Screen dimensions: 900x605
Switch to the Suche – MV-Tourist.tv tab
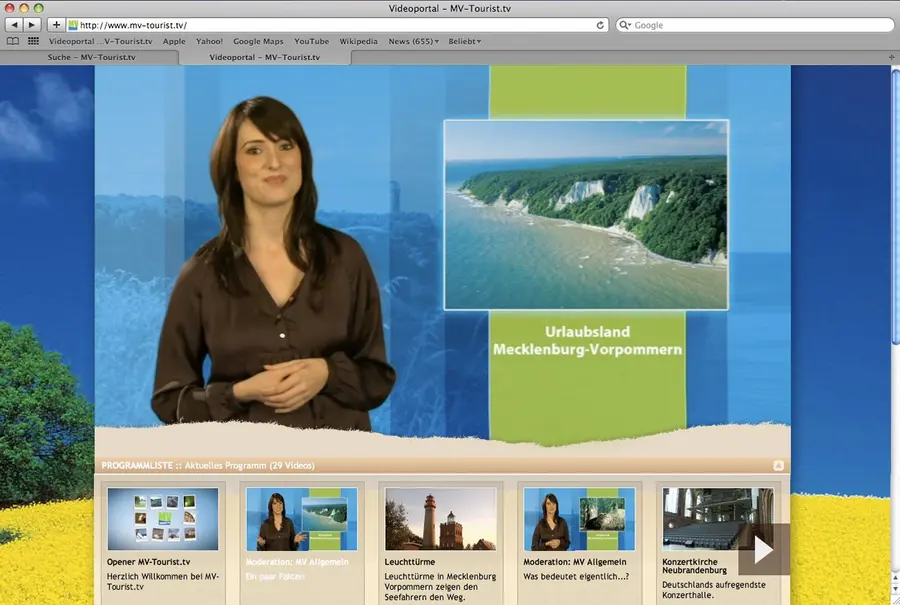click(x=90, y=58)
